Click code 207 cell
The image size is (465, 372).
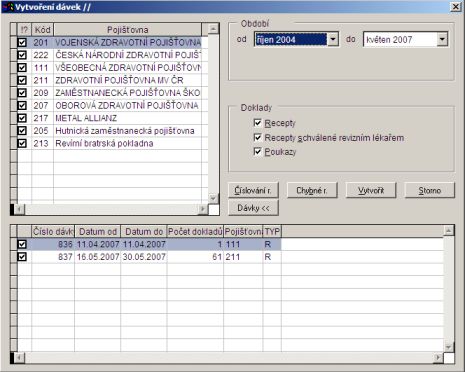click(41, 106)
